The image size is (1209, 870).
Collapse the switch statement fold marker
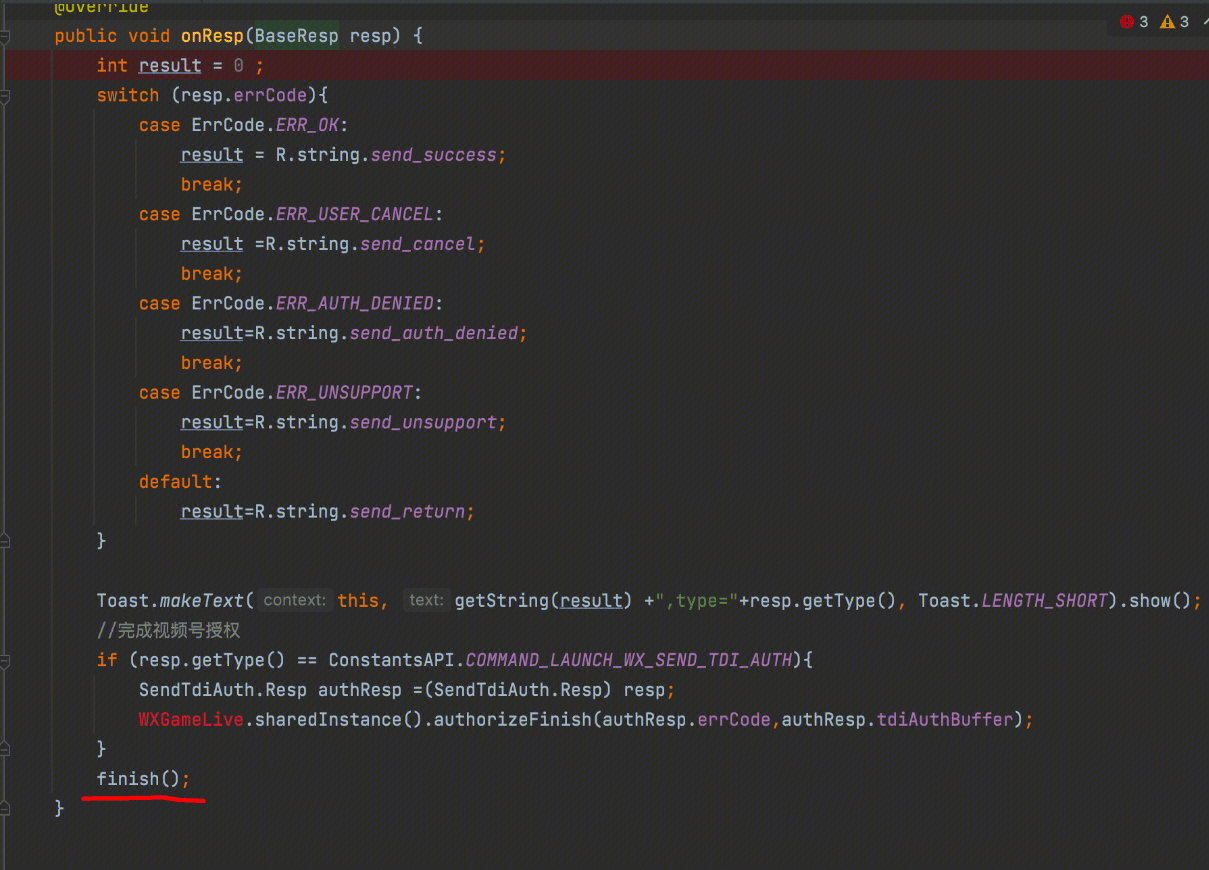click(x=5, y=96)
